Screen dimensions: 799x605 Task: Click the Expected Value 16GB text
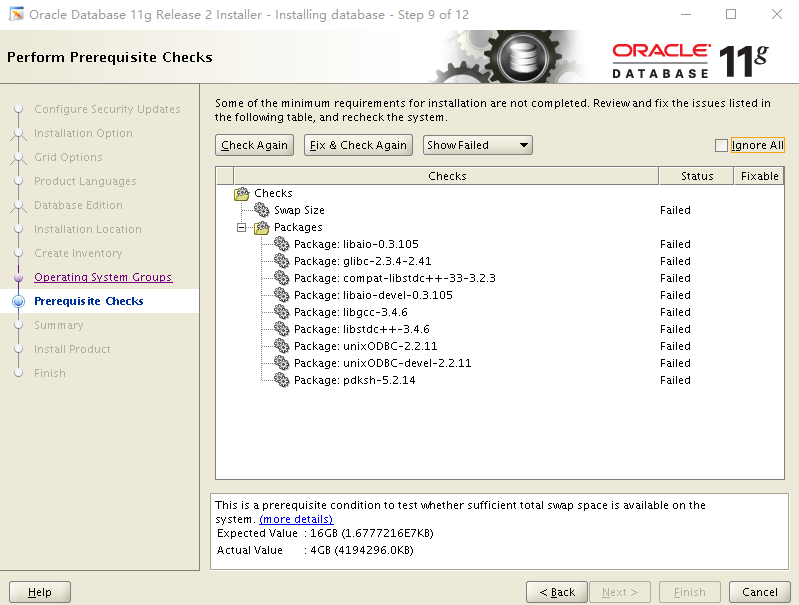coord(325,533)
